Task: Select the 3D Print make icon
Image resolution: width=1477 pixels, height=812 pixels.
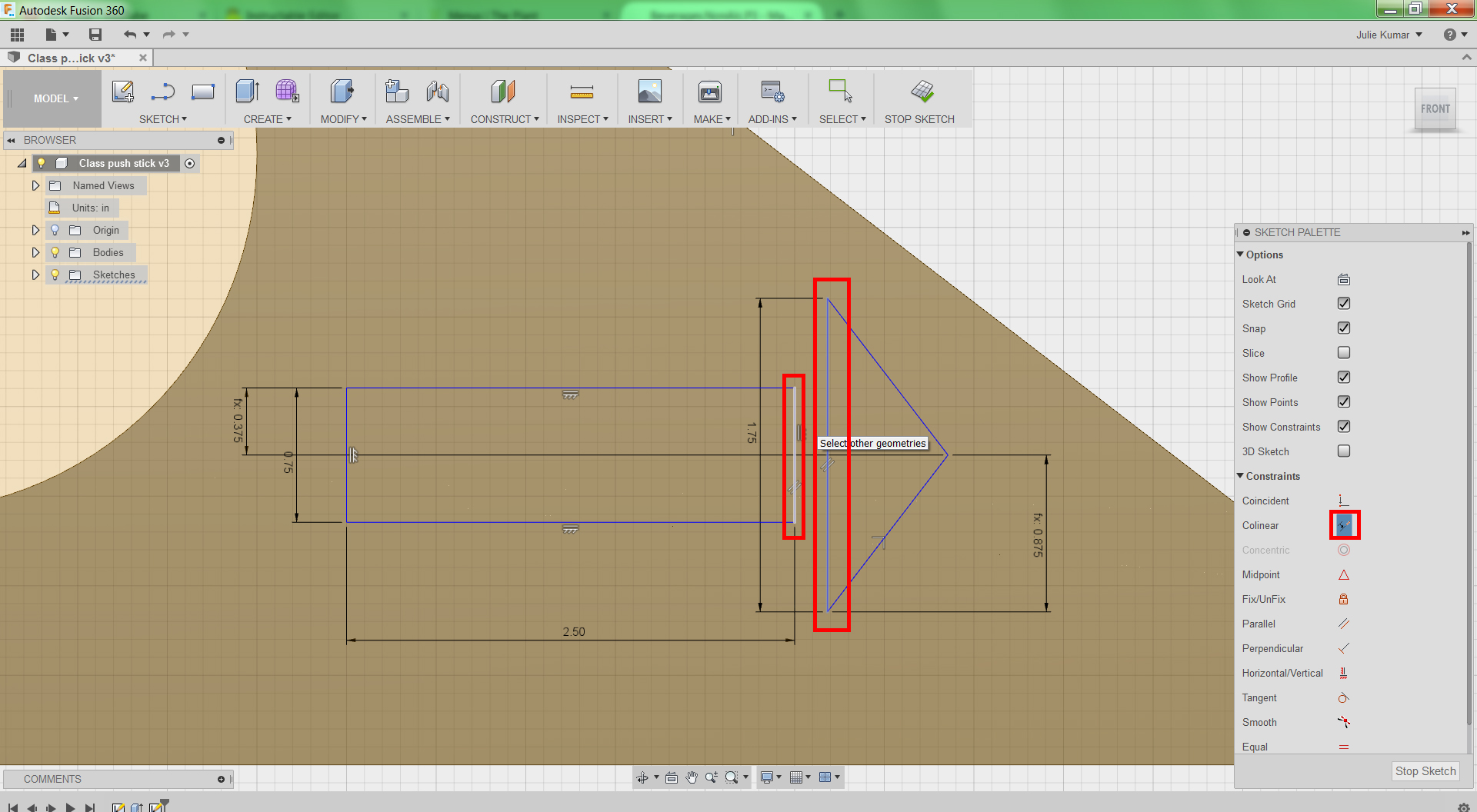Action: click(x=710, y=92)
